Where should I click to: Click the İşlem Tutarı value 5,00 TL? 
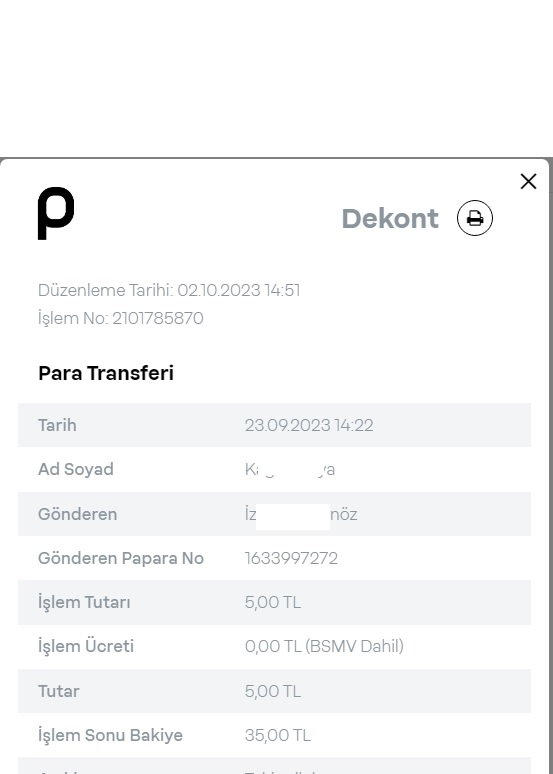pos(273,602)
